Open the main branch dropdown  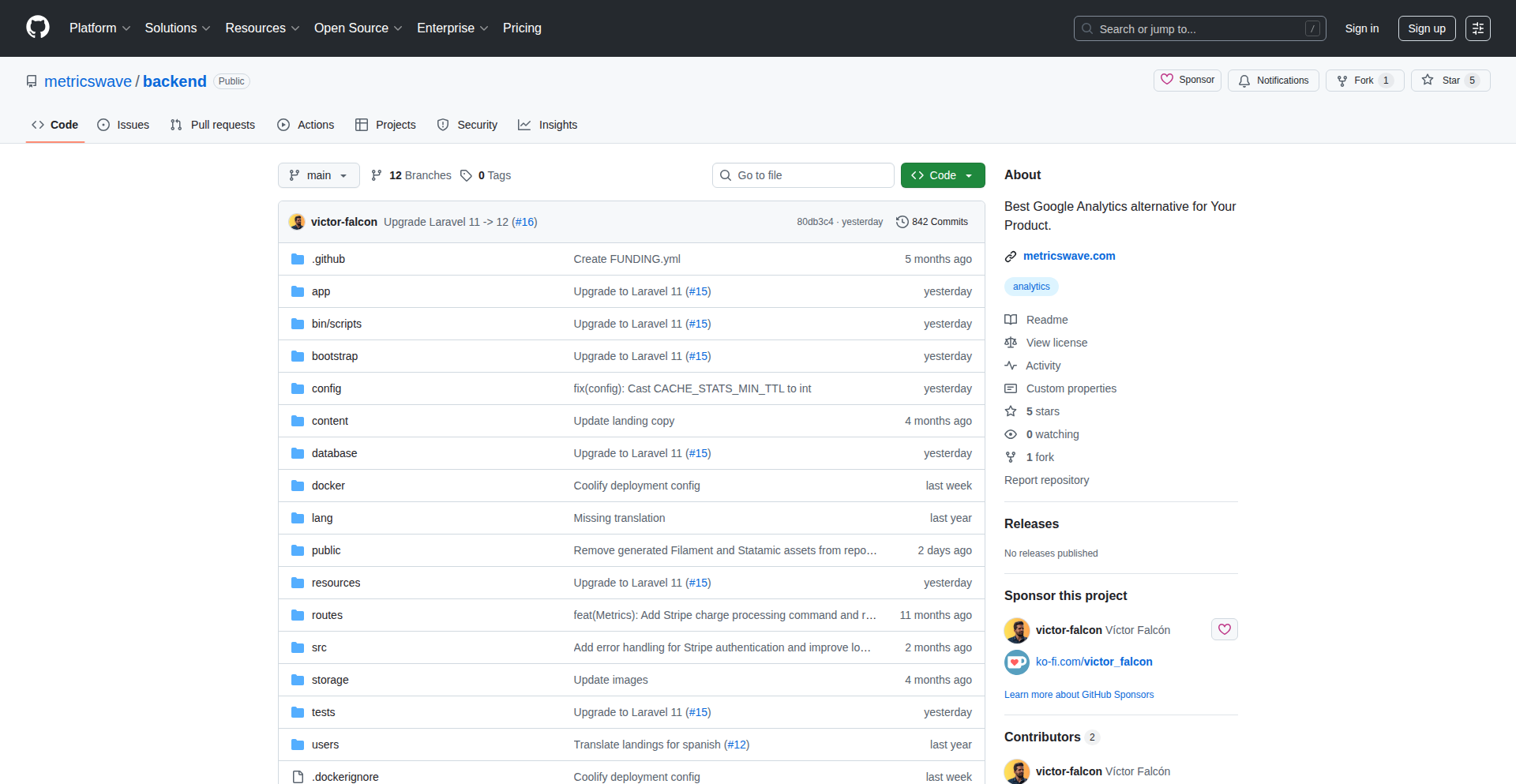(x=318, y=175)
